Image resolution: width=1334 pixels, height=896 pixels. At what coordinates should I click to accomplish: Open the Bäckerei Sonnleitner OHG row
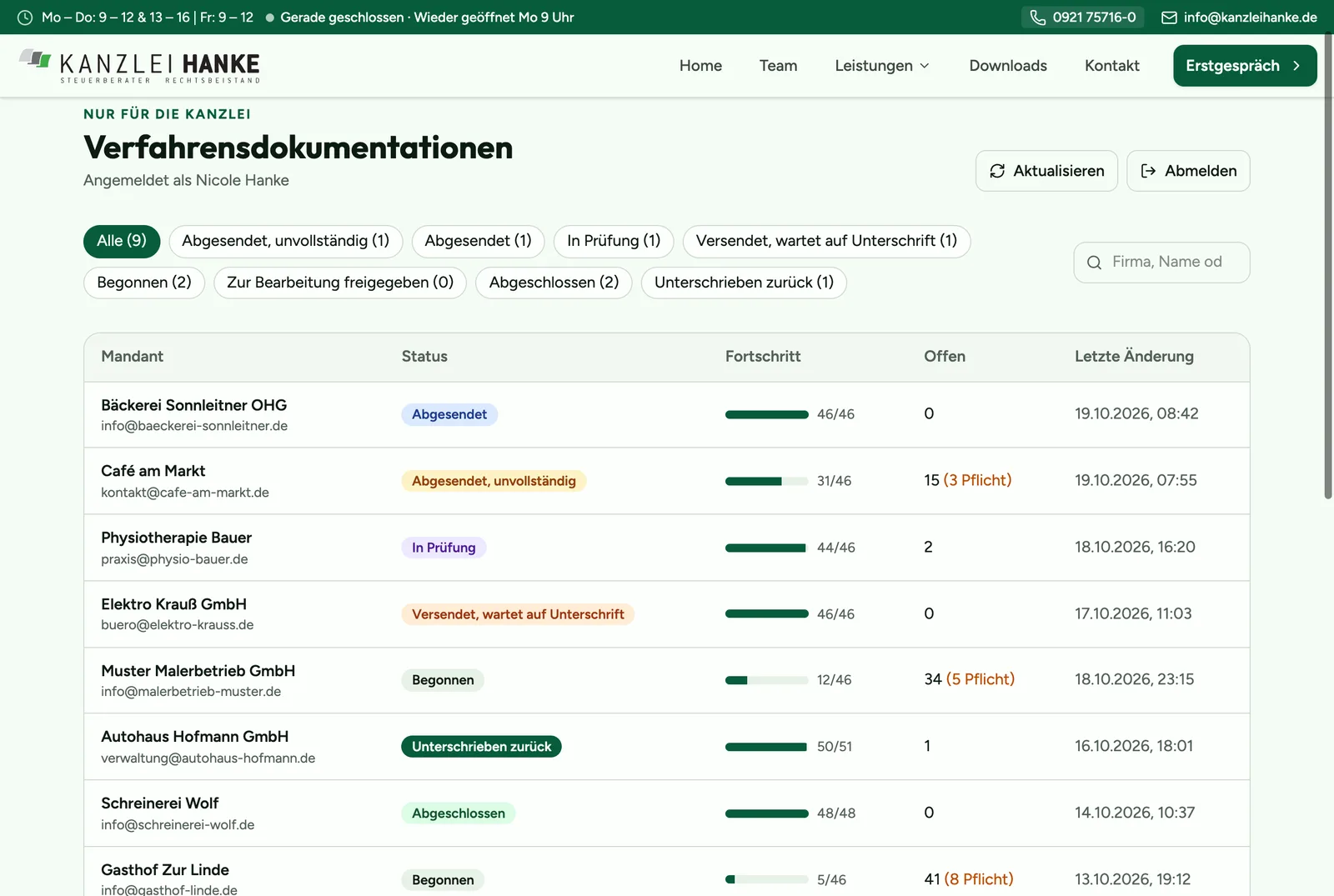pos(666,415)
